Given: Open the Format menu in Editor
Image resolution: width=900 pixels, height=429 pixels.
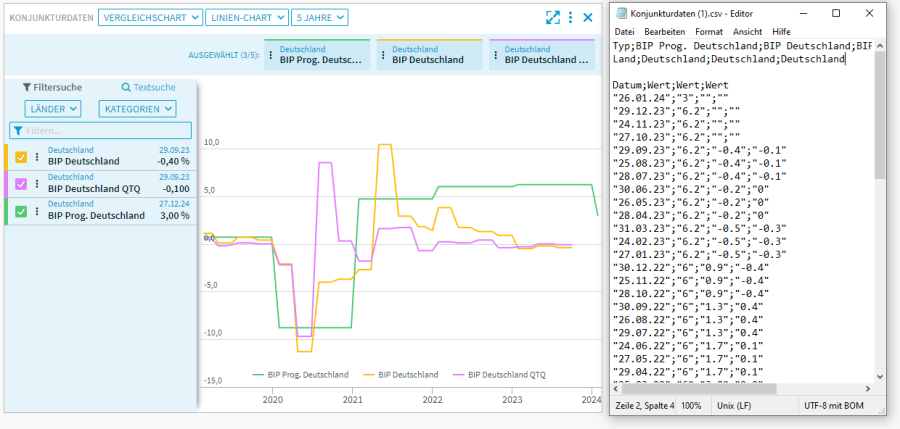Looking at the screenshot, I should pyautogui.click(x=708, y=32).
